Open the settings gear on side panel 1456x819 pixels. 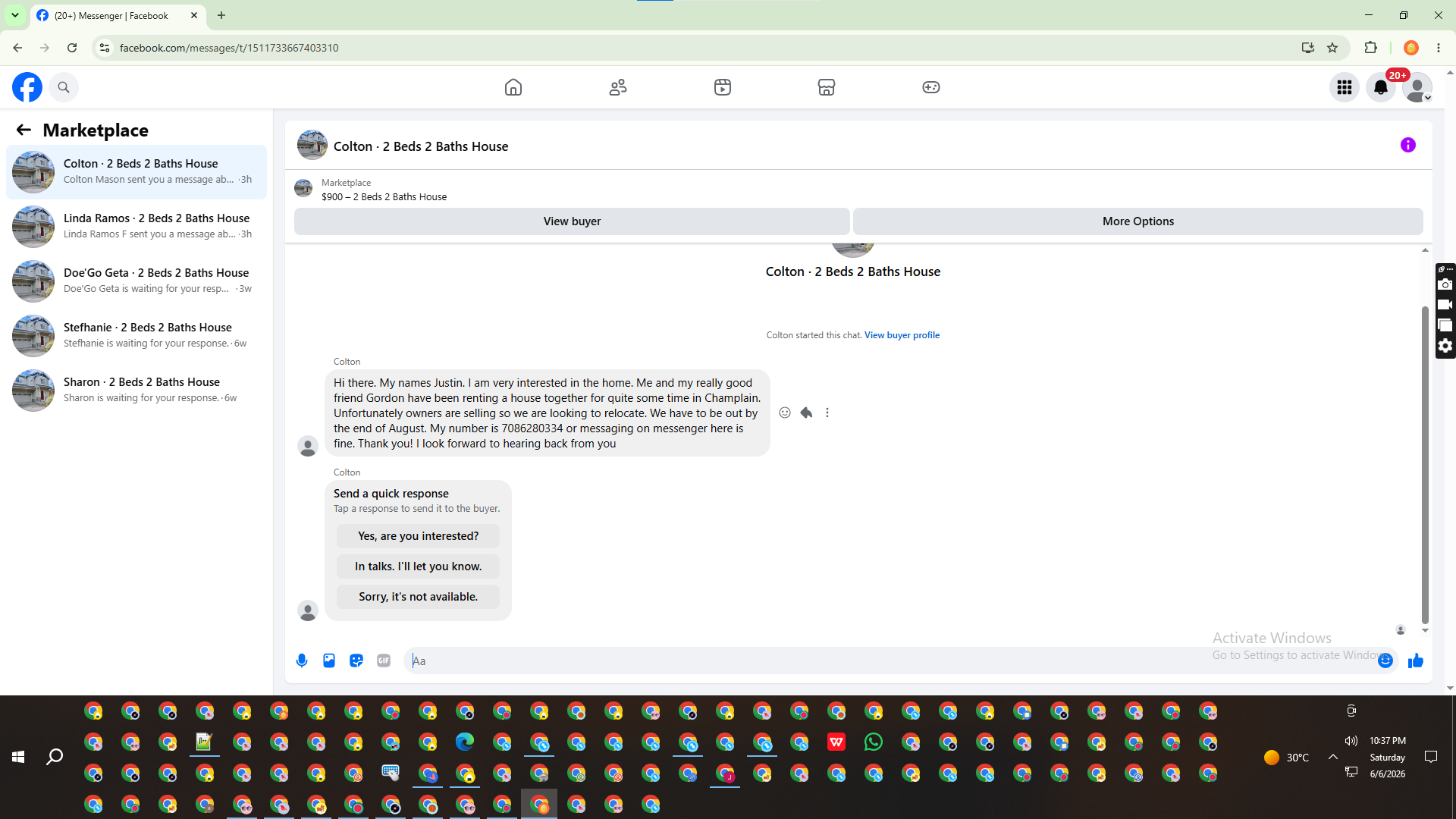[1445, 346]
